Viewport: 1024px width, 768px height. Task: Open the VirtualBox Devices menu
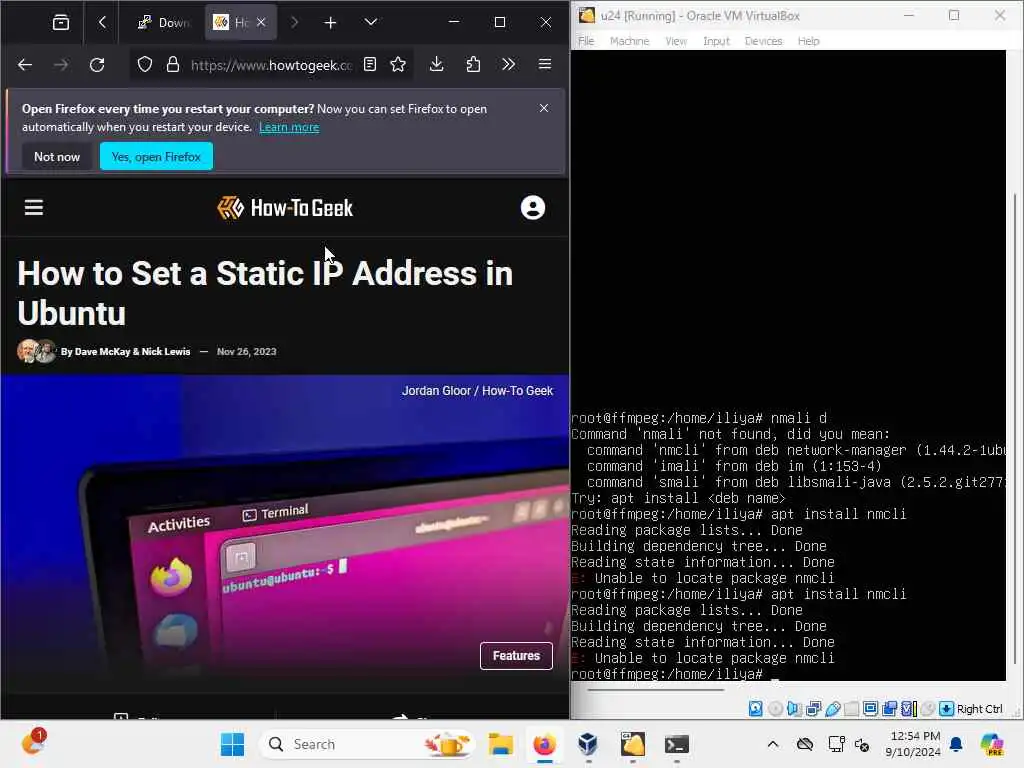(x=763, y=41)
